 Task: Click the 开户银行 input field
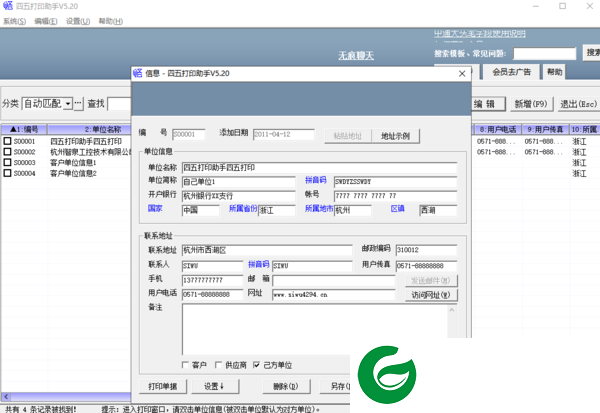[238, 196]
